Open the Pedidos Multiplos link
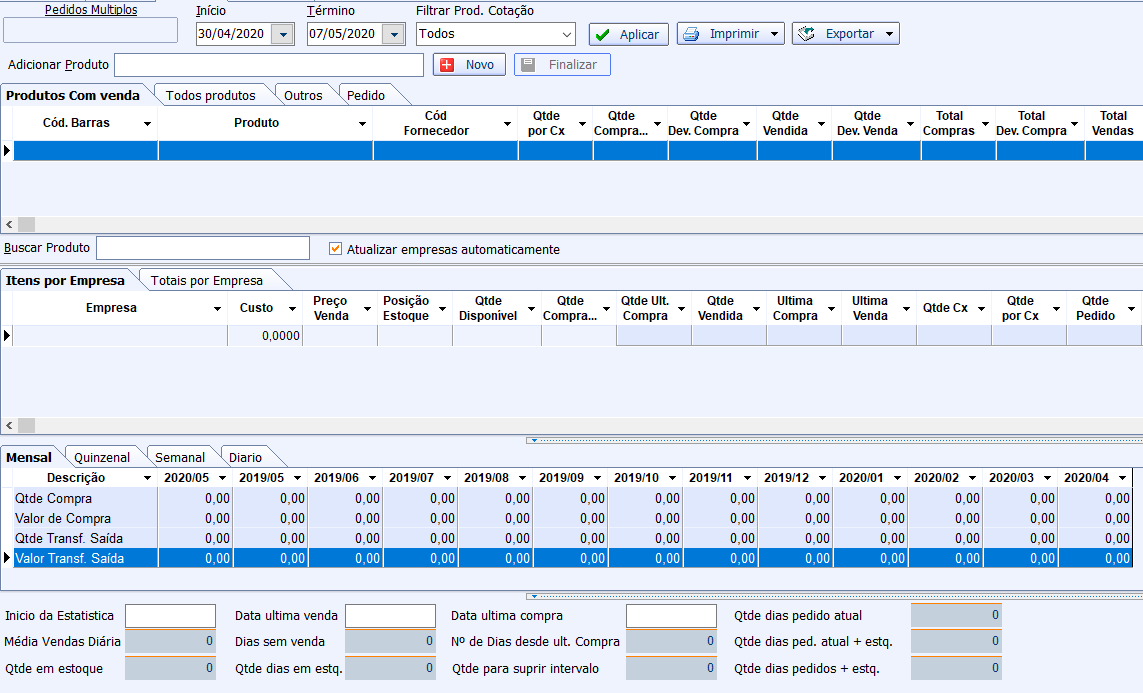 pos(91,10)
